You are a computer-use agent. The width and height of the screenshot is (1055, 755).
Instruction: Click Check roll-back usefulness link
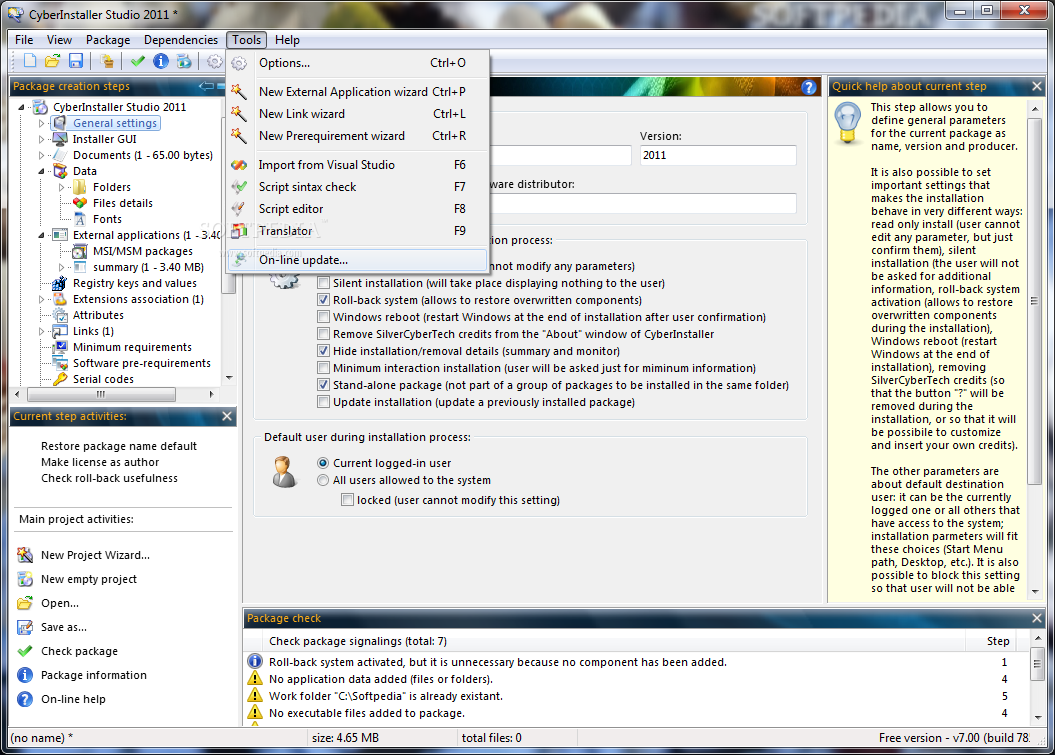(x=110, y=478)
